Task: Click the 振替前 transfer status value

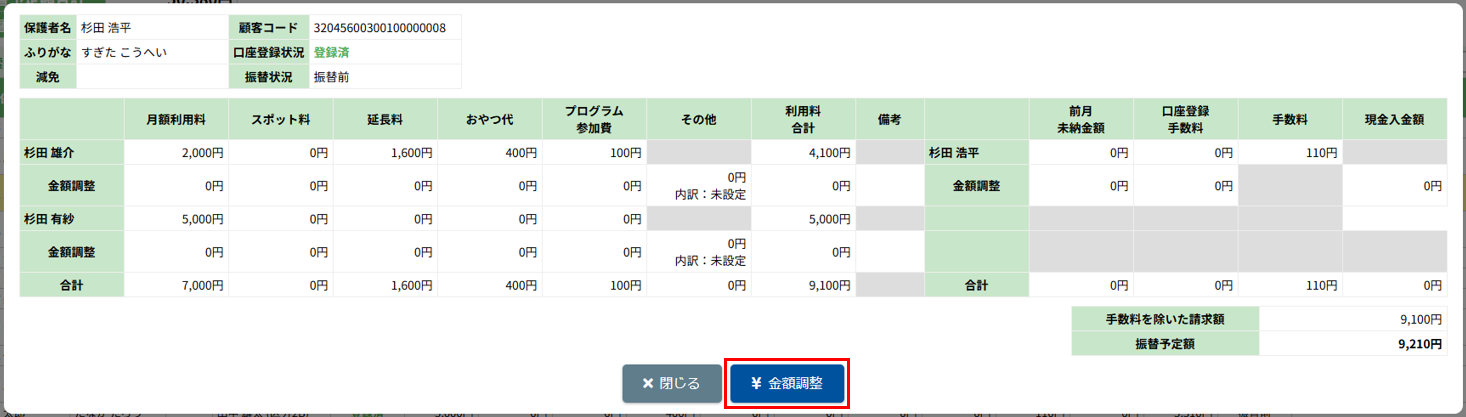Action: click(331, 76)
